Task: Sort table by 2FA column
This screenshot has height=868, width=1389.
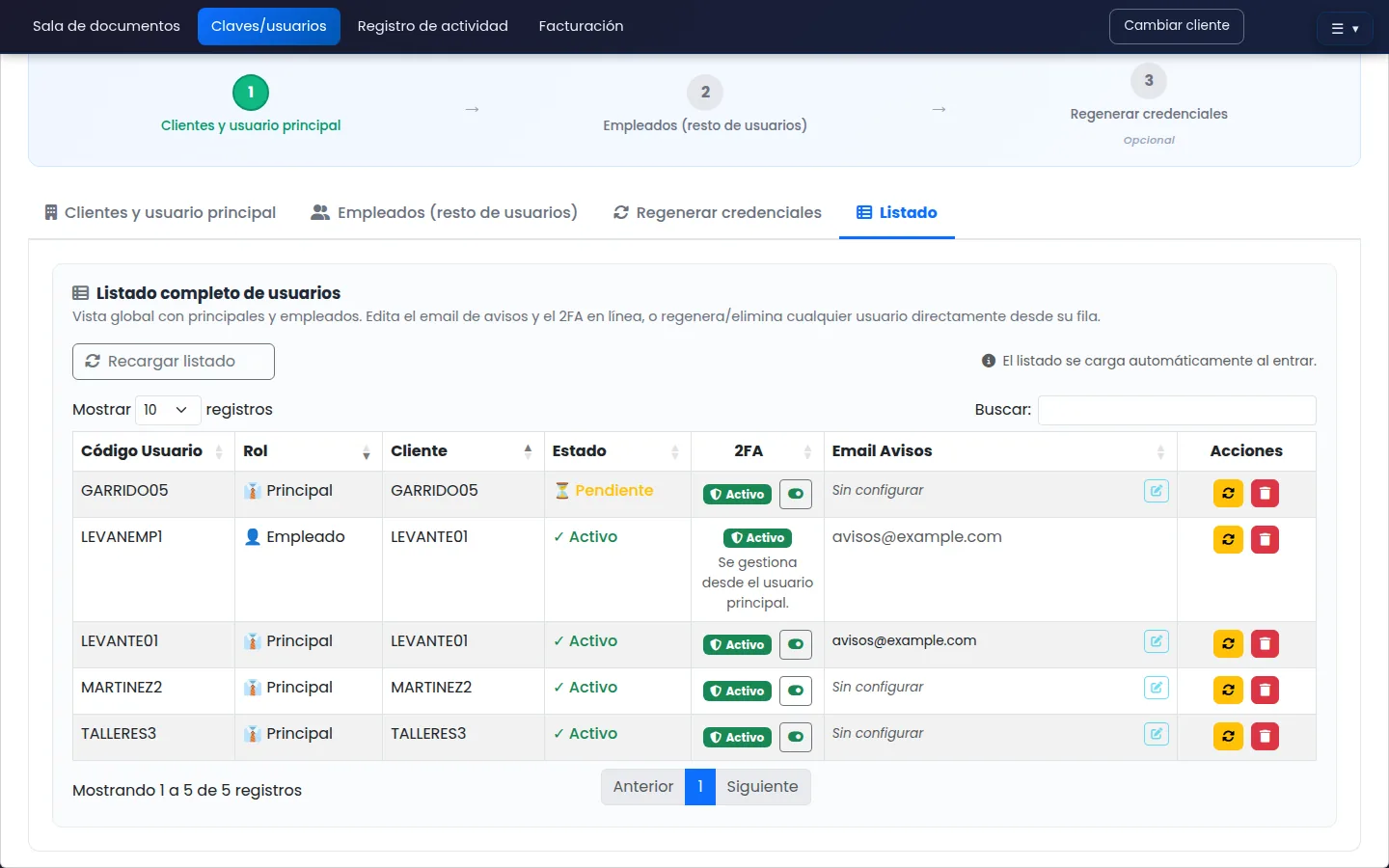Action: pos(757,451)
